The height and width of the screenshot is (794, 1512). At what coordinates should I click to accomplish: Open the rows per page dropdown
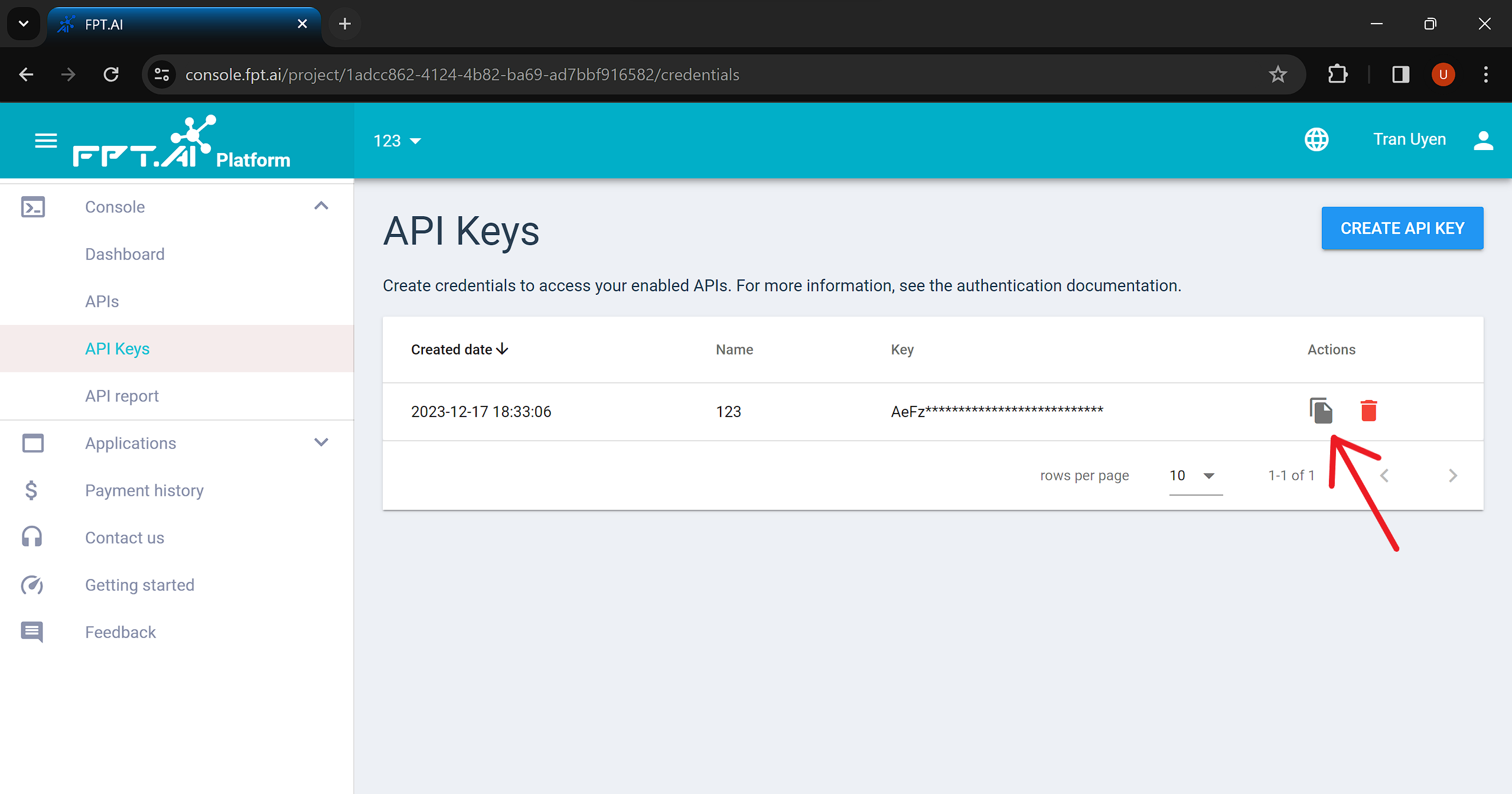1195,476
